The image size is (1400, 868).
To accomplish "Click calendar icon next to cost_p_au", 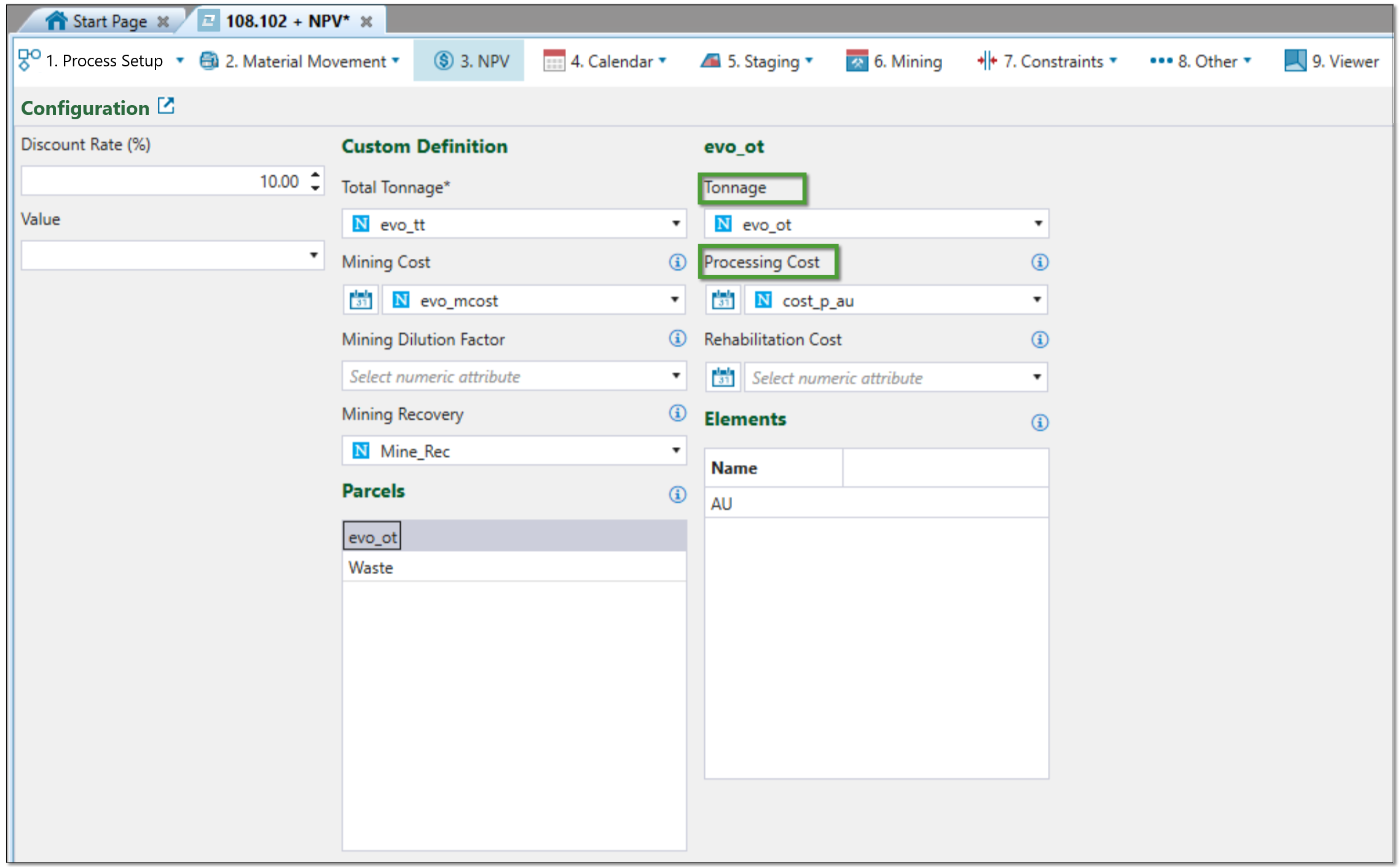I will coord(723,300).
